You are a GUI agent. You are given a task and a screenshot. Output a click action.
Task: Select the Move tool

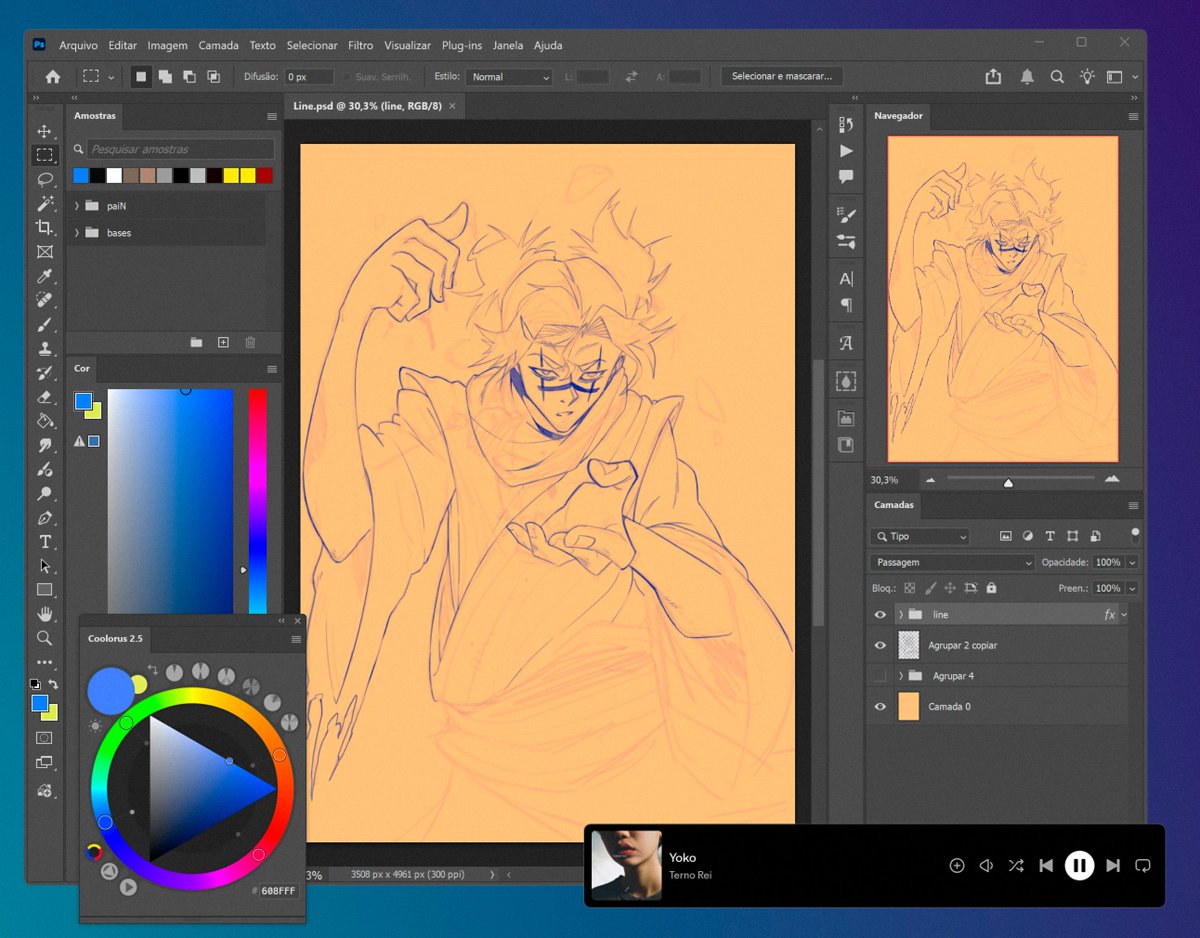(45, 131)
